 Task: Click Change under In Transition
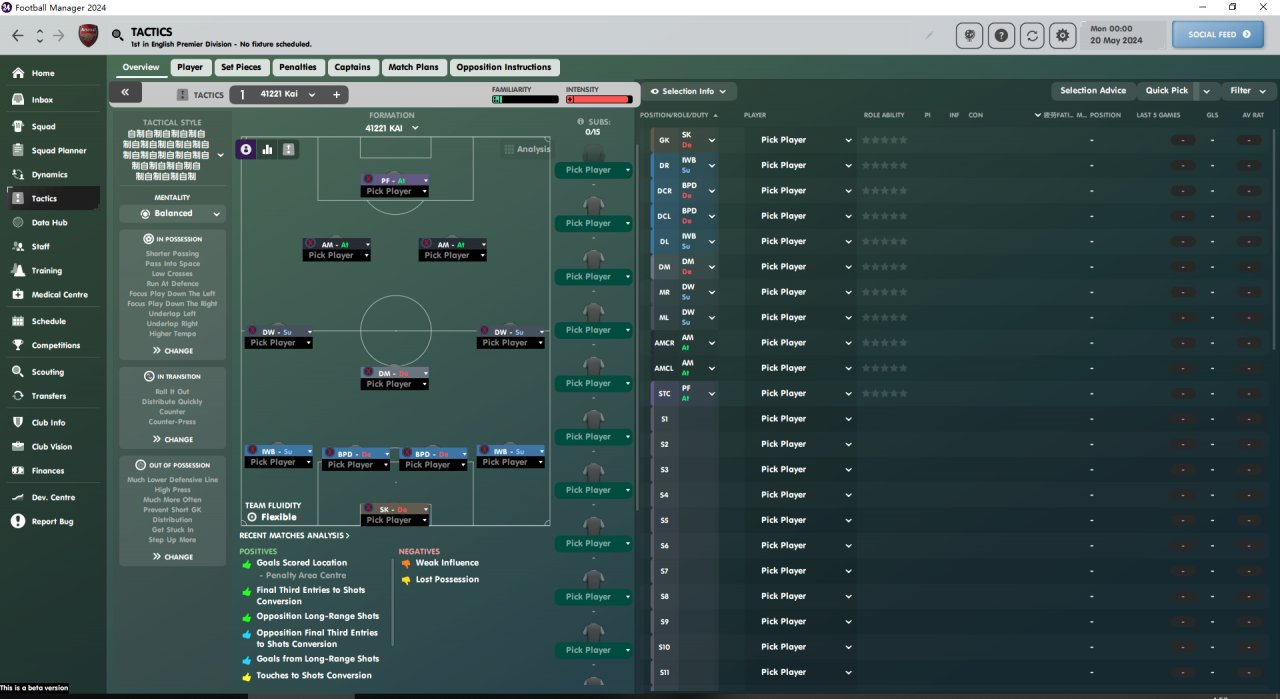172,439
